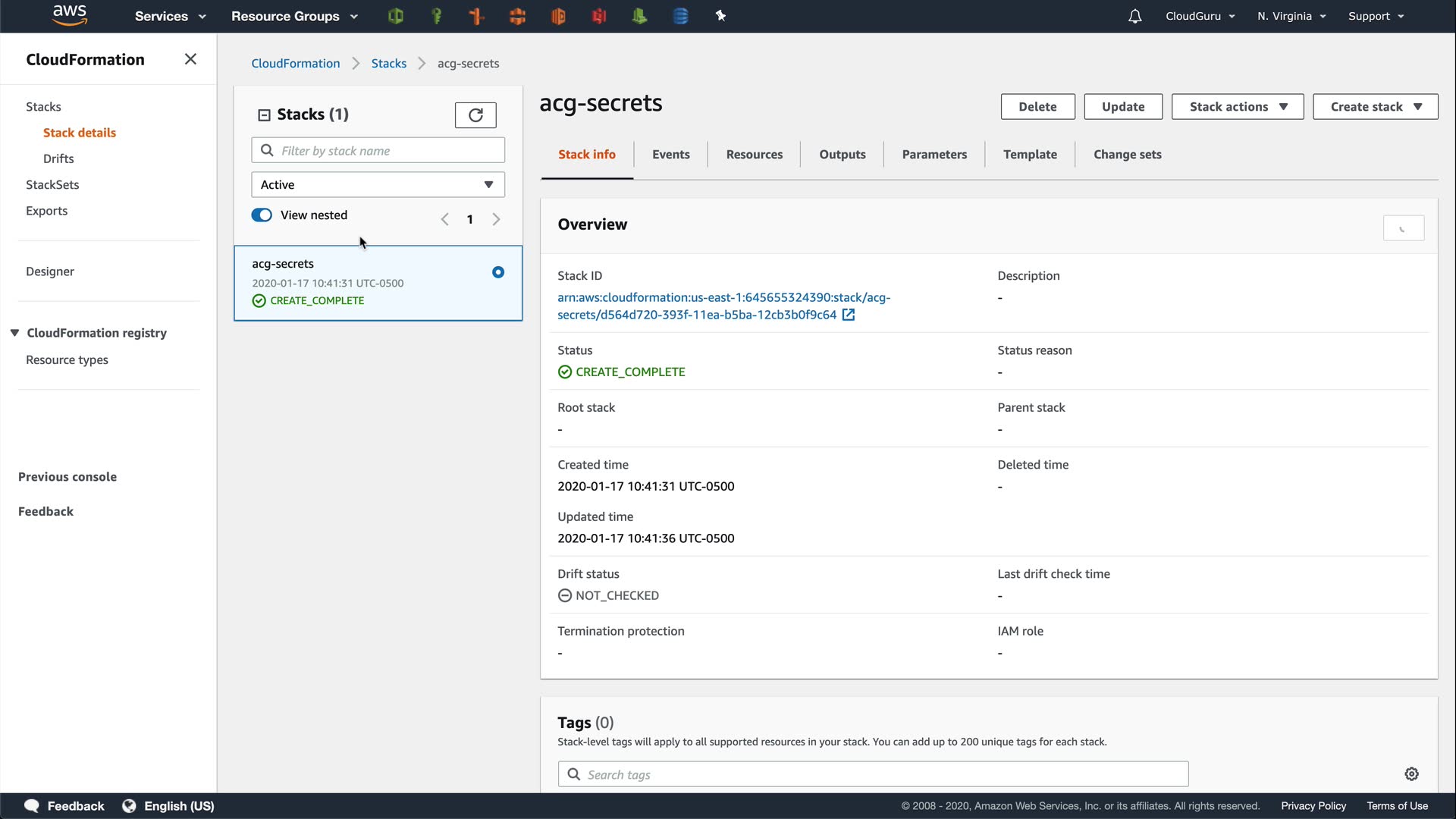Image resolution: width=1456 pixels, height=819 pixels.
Task: Click the AWS logo home icon
Action: coord(70,15)
